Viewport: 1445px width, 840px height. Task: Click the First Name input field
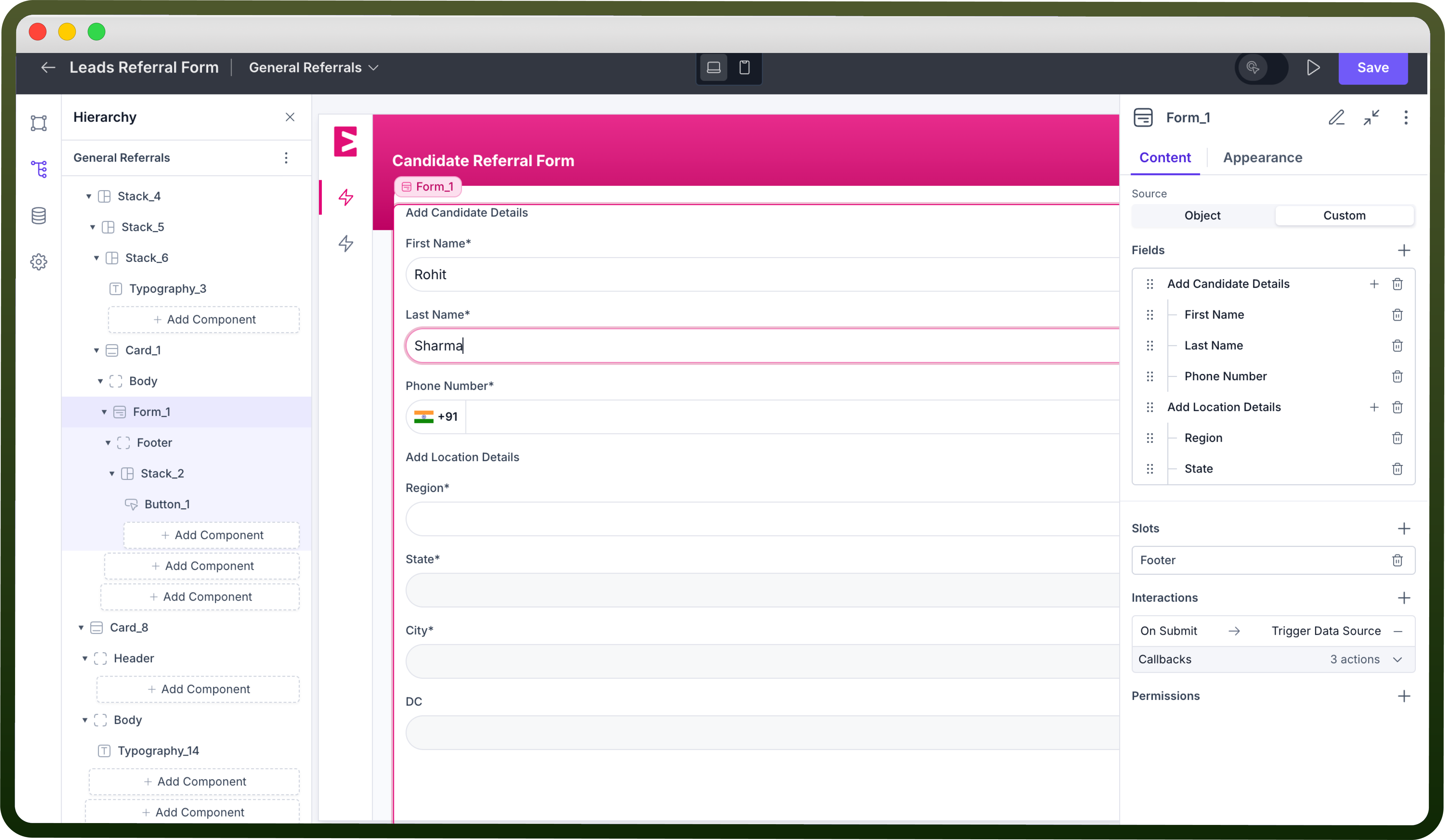click(x=763, y=275)
